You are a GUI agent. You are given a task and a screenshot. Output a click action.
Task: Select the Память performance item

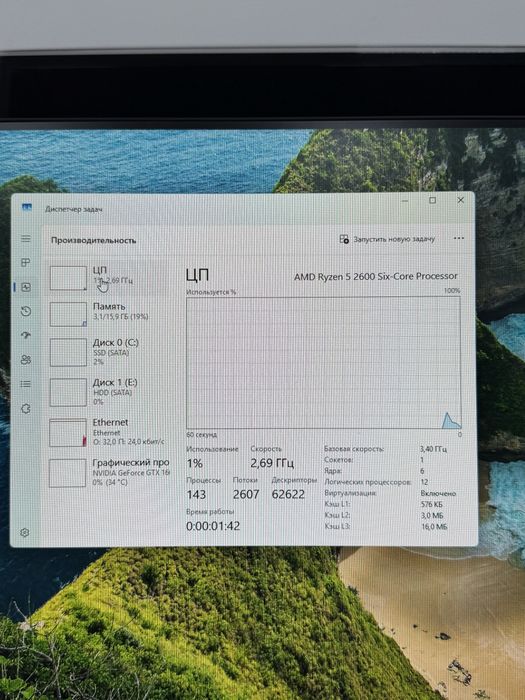(x=107, y=314)
